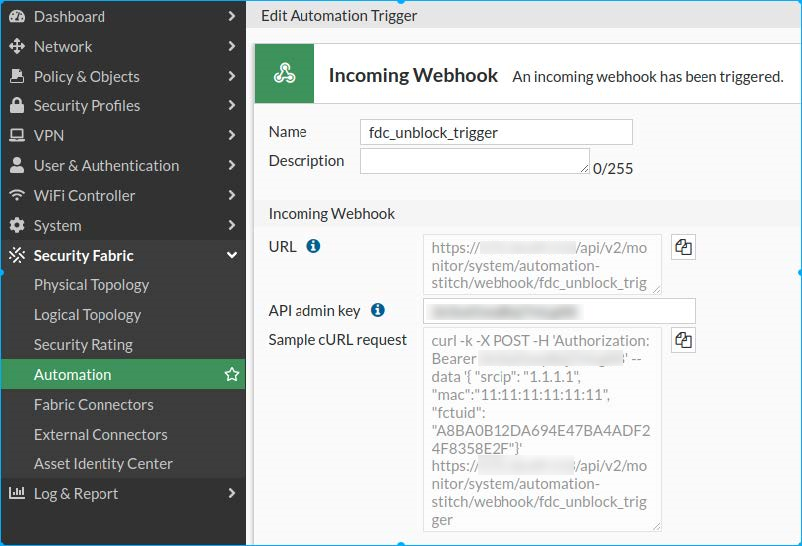
Task: Collapse the Security Fabric section
Action: click(232, 256)
